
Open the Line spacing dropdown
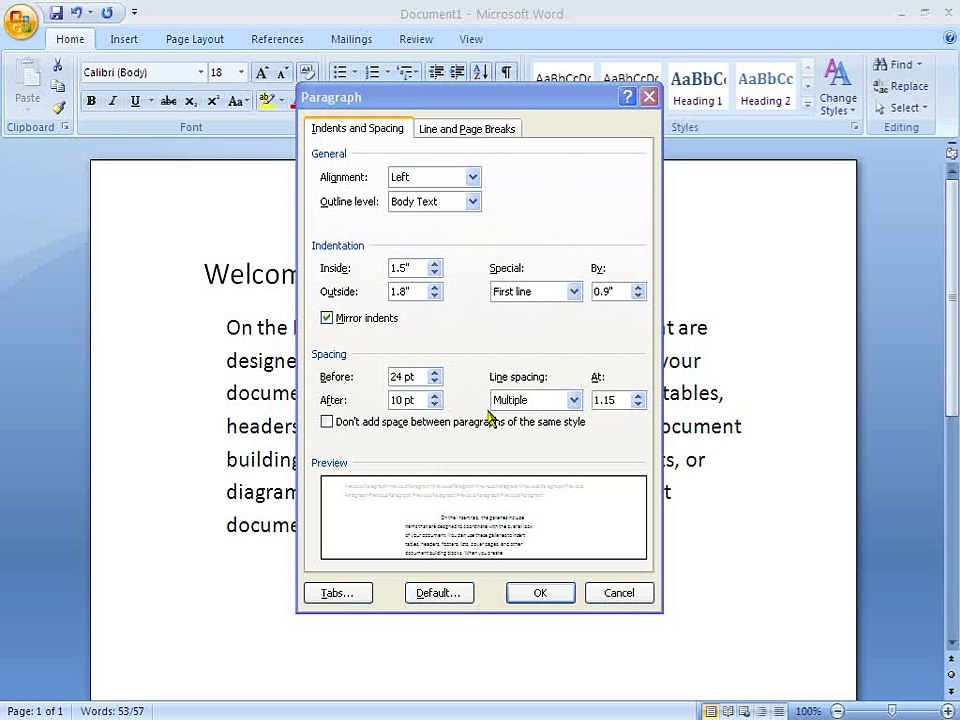(574, 400)
